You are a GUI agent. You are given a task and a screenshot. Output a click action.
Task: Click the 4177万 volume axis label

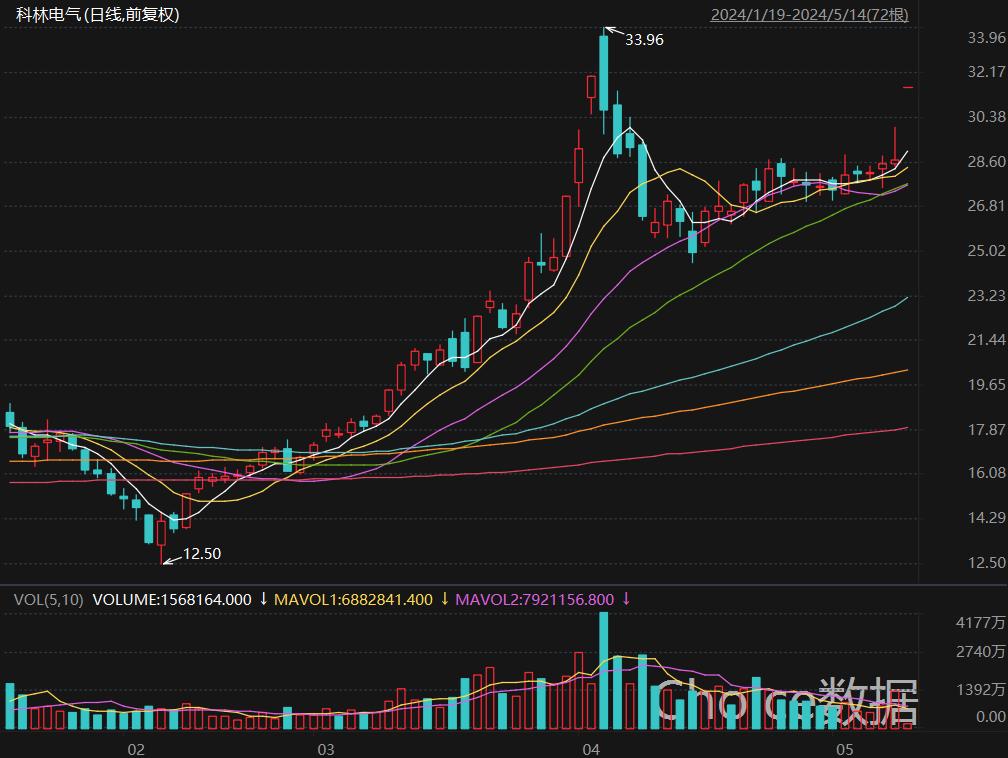tap(980, 622)
